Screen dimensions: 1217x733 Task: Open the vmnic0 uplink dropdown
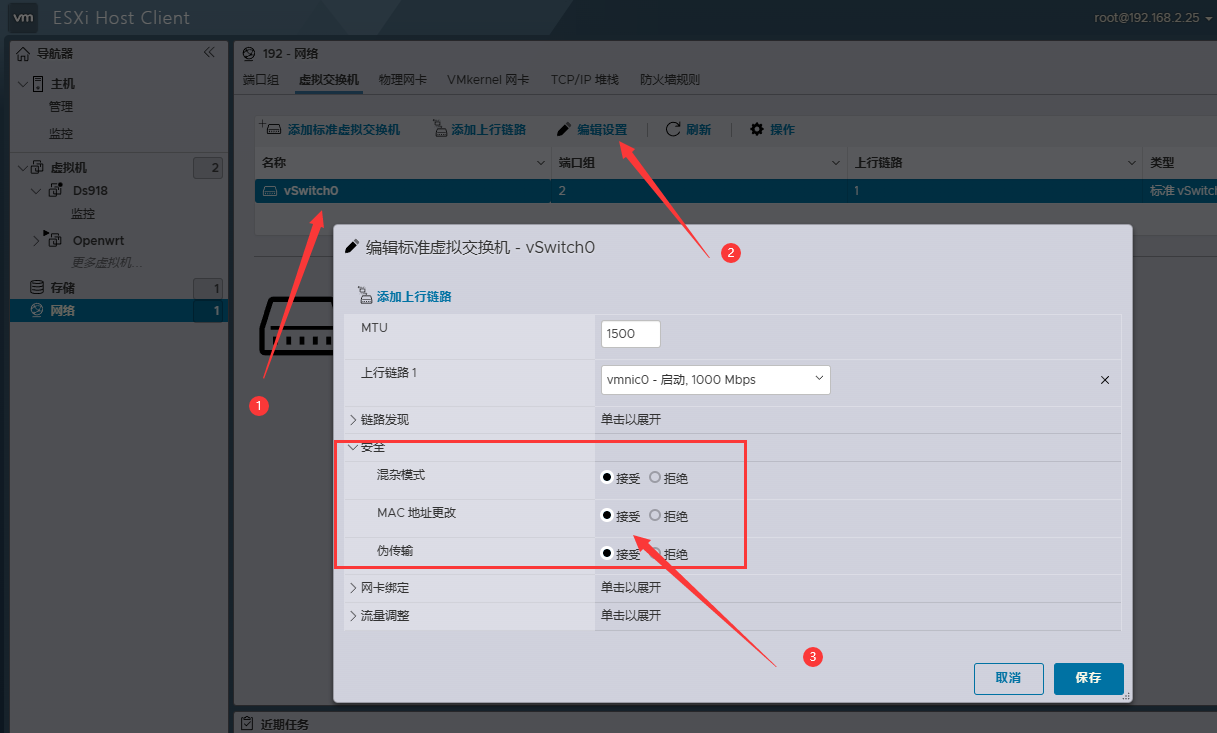(x=716, y=380)
